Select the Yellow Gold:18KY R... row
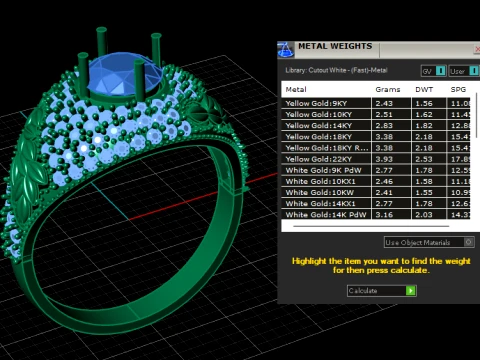Viewport: 480px width, 360px height. [376, 148]
